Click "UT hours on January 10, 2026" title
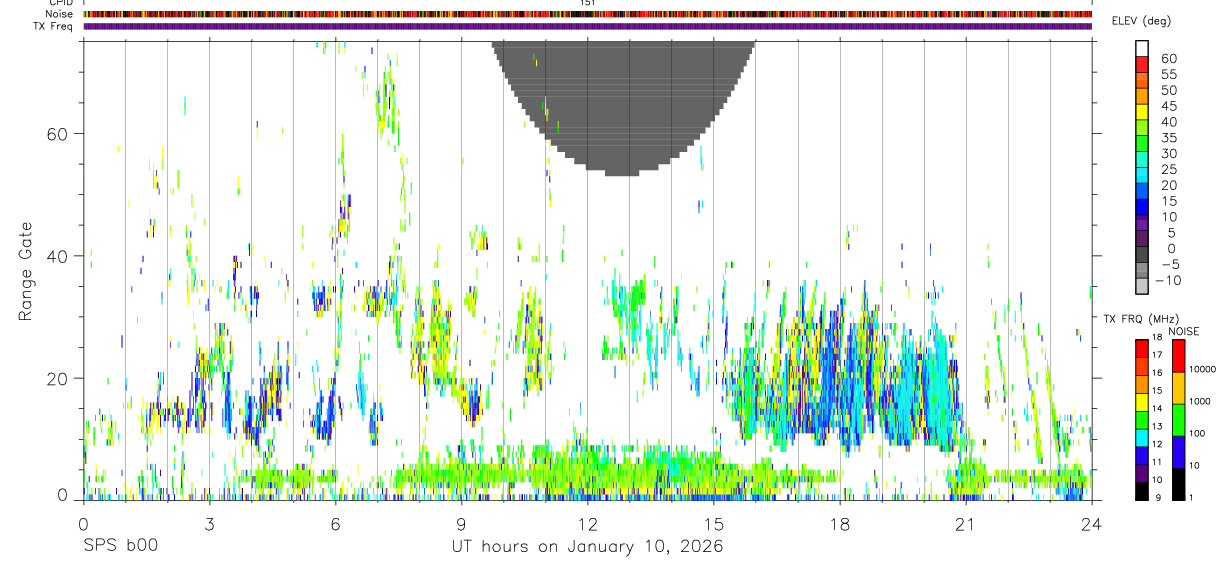Image resolution: width=1228 pixels, height=567 pixels. [x=587, y=547]
